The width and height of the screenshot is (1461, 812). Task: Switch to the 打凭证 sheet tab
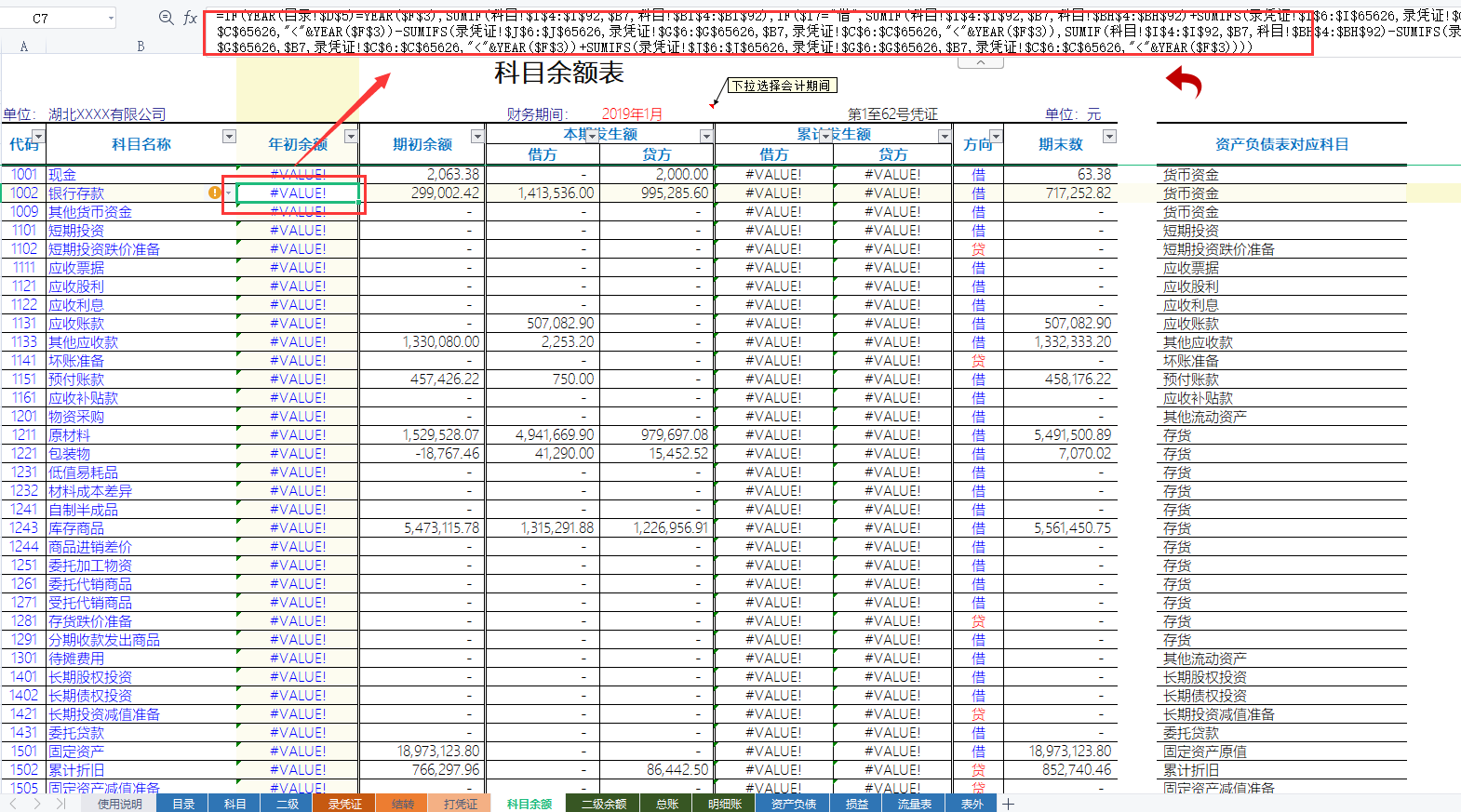click(461, 804)
